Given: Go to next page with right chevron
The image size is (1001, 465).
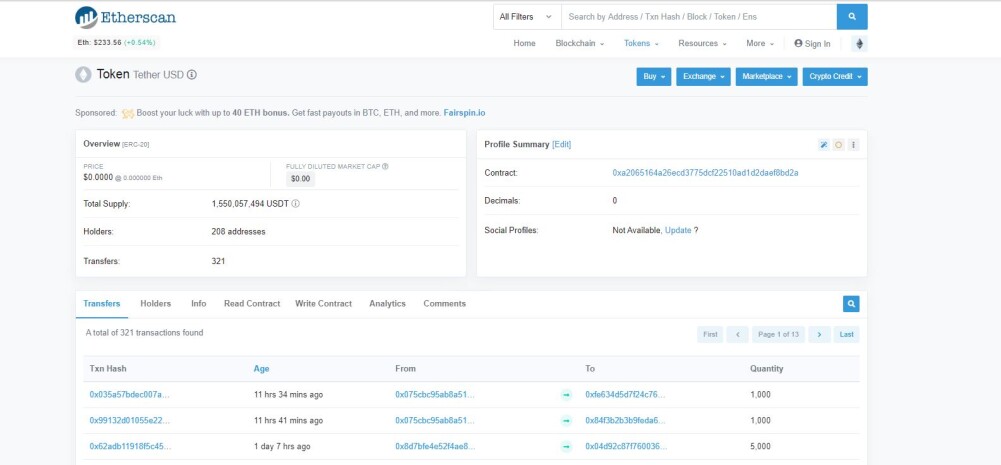Looking at the screenshot, I should [819, 334].
